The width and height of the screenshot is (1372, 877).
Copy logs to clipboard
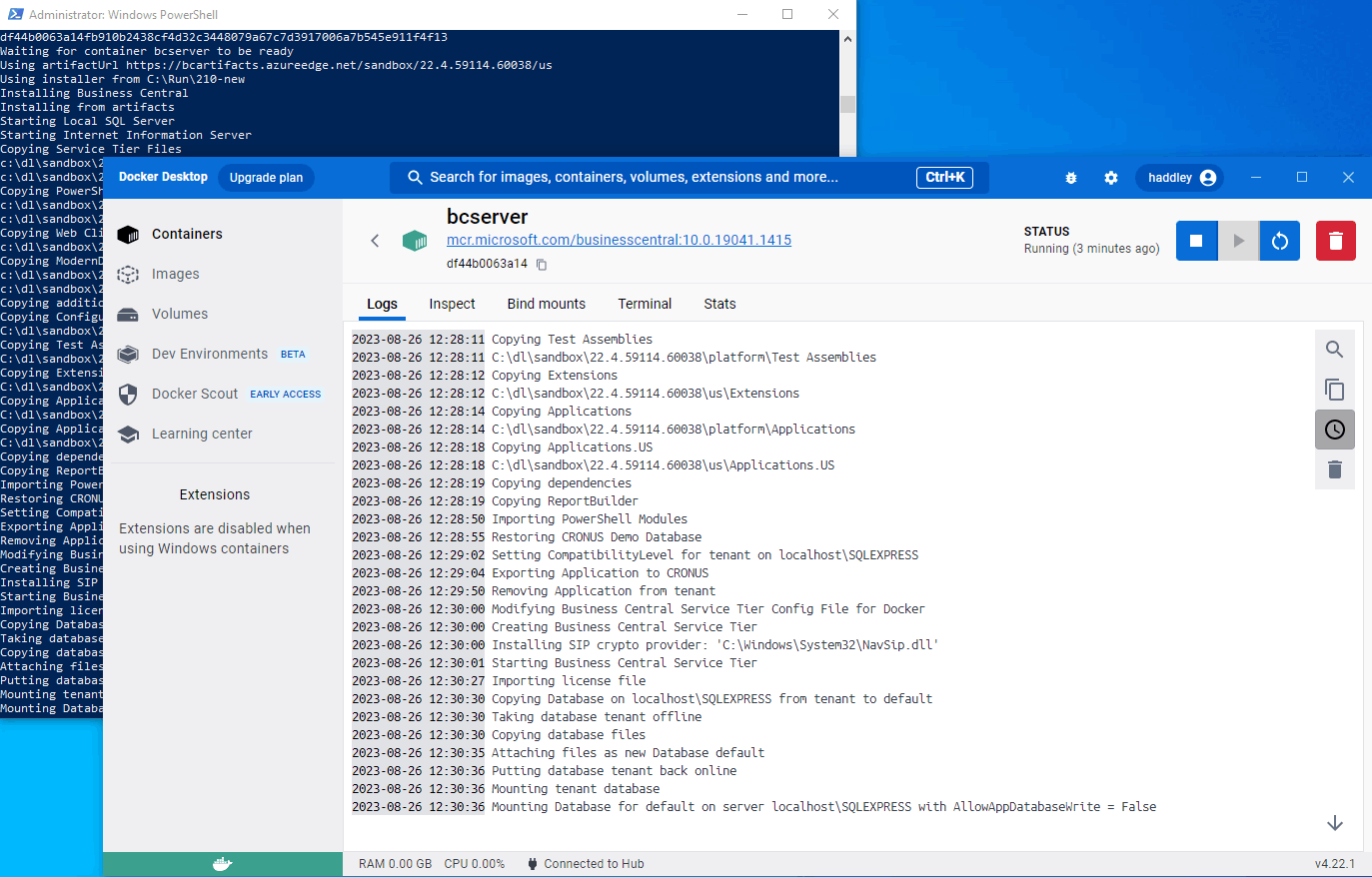point(1334,390)
